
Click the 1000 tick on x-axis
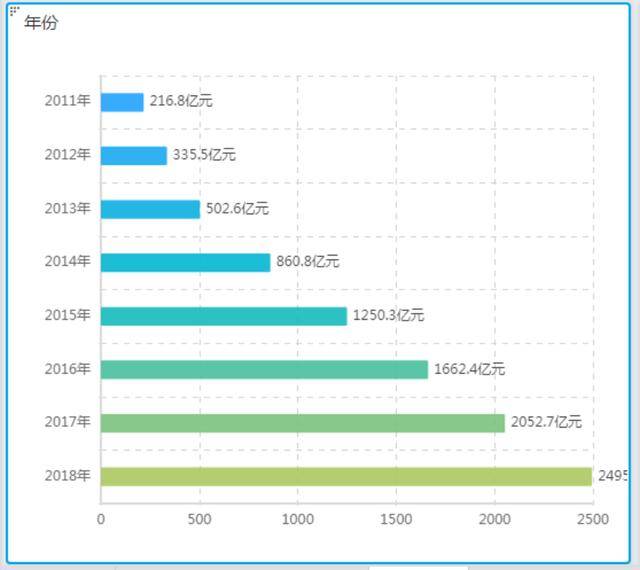pyautogui.click(x=298, y=519)
